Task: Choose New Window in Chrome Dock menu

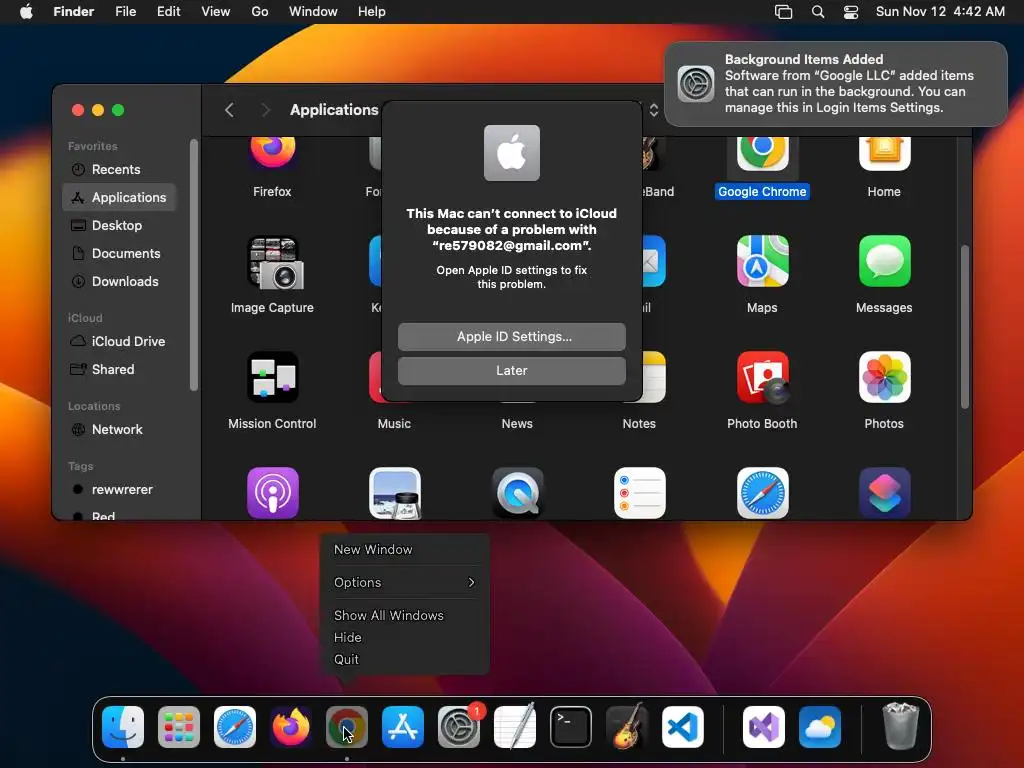Action: coord(405,549)
